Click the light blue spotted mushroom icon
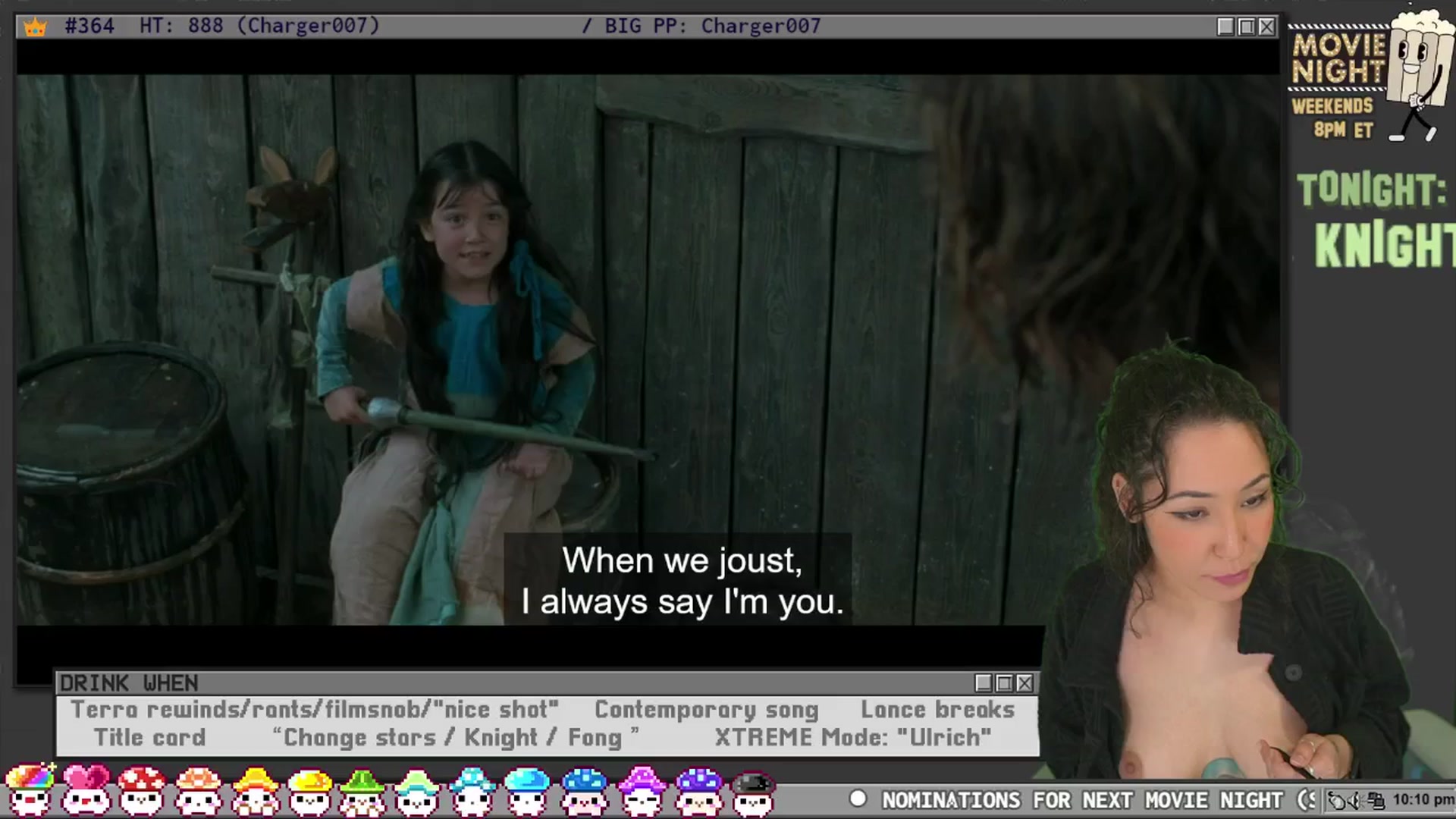The image size is (1456, 819). [x=472, y=791]
